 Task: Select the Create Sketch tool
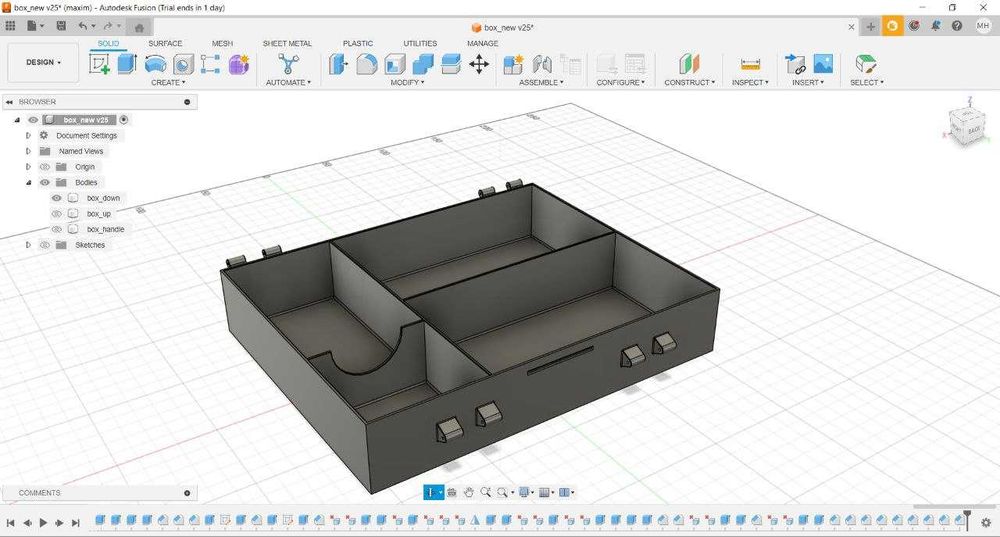point(99,64)
